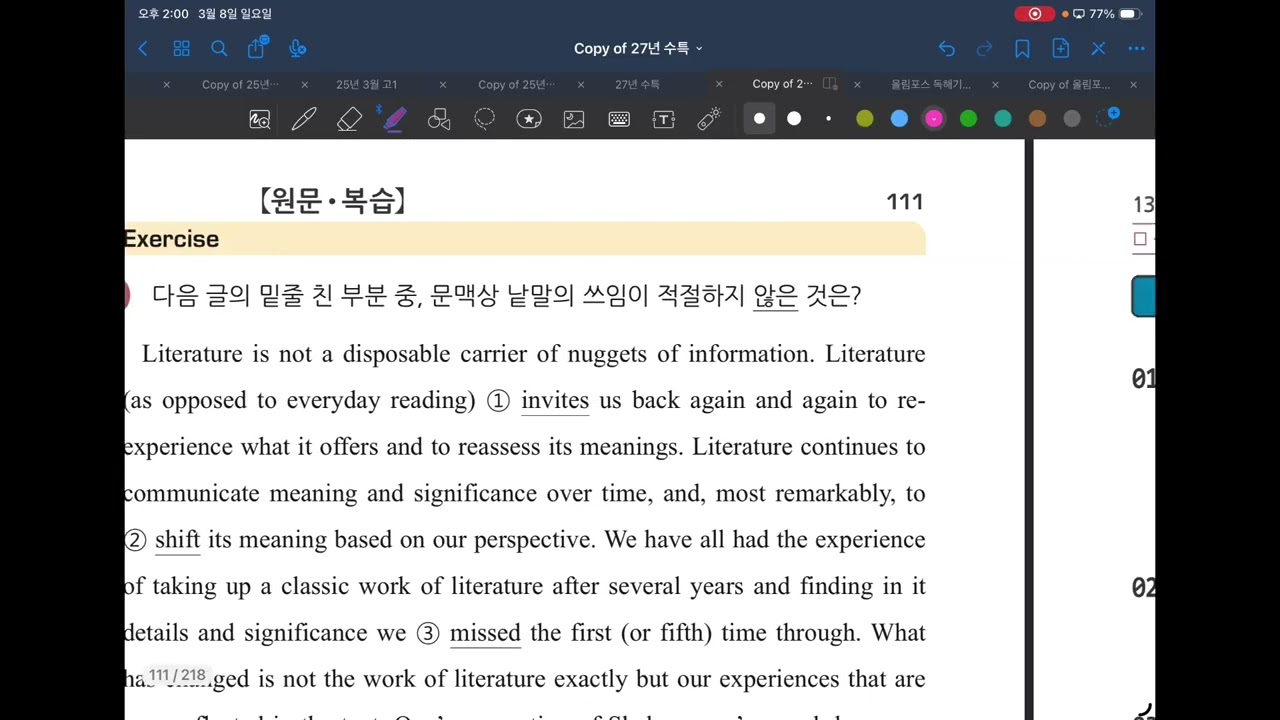Switch to the 'Copy of 올림포' tab
Image resolution: width=1280 pixels, height=720 pixels.
click(x=1069, y=85)
